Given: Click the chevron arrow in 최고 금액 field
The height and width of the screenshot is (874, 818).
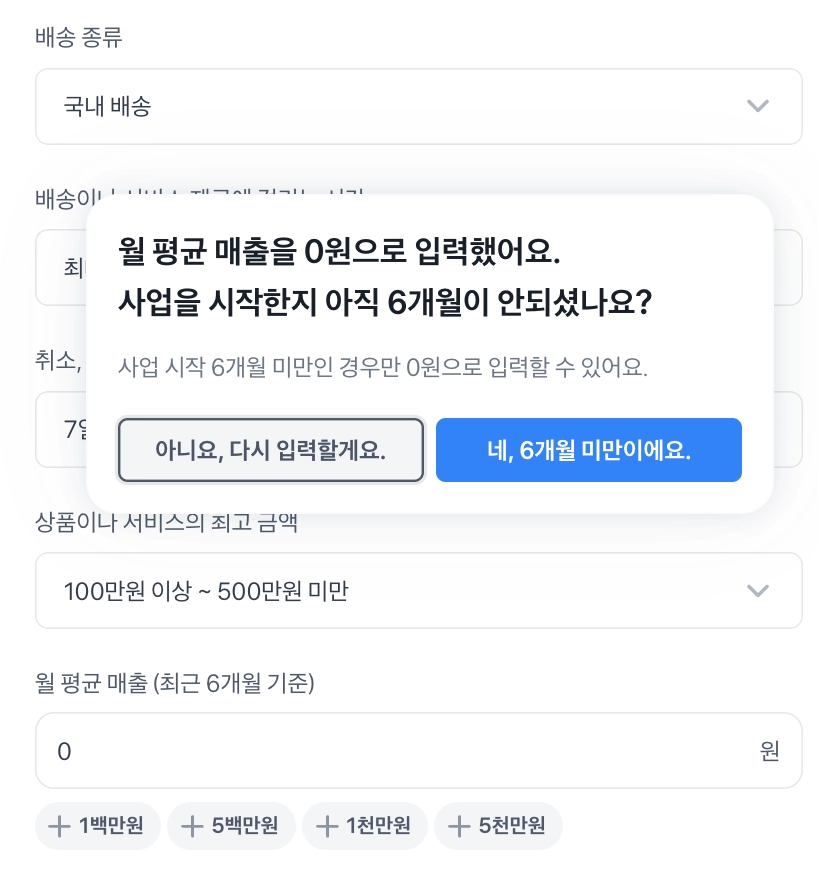Looking at the screenshot, I should [x=758, y=591].
